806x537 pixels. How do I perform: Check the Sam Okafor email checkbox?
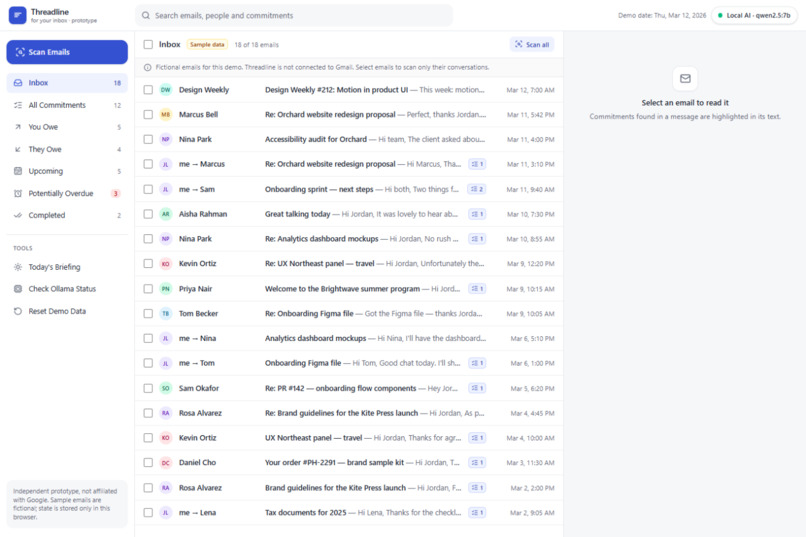tap(148, 388)
